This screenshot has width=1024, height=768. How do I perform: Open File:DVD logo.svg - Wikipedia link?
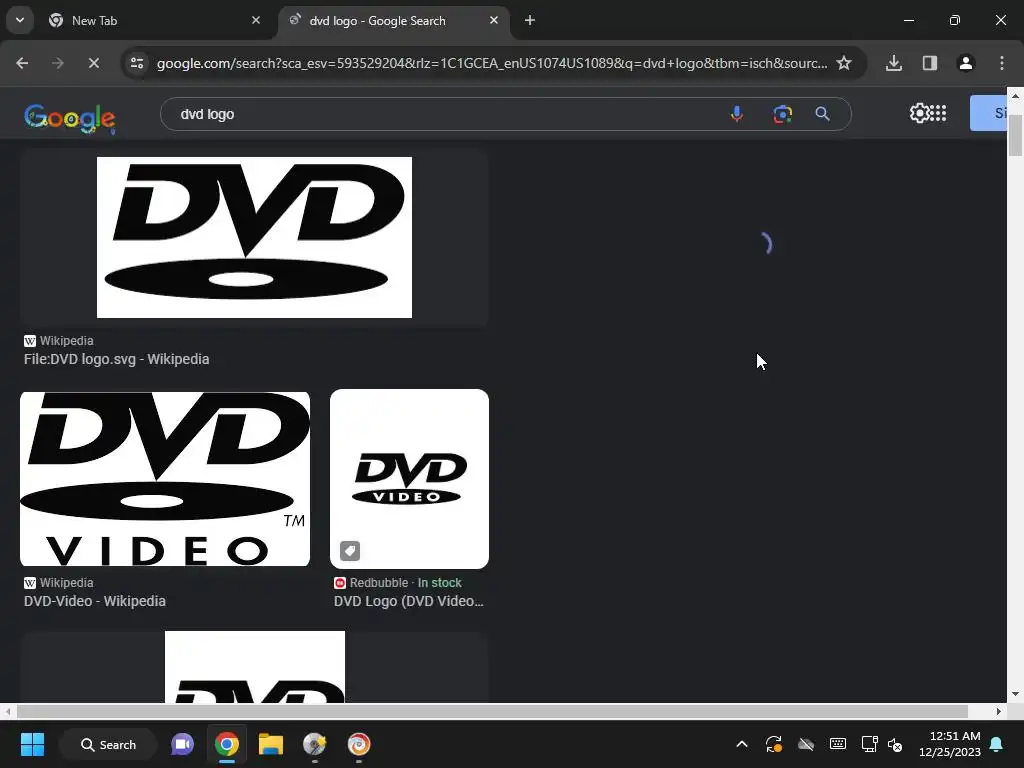[116, 359]
